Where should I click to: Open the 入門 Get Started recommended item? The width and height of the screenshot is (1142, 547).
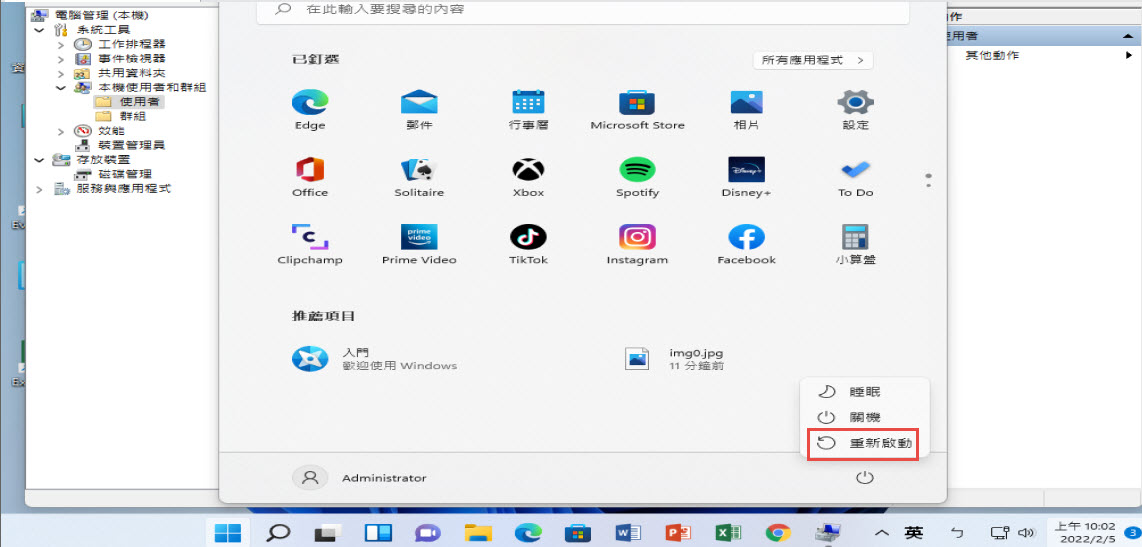(x=374, y=358)
